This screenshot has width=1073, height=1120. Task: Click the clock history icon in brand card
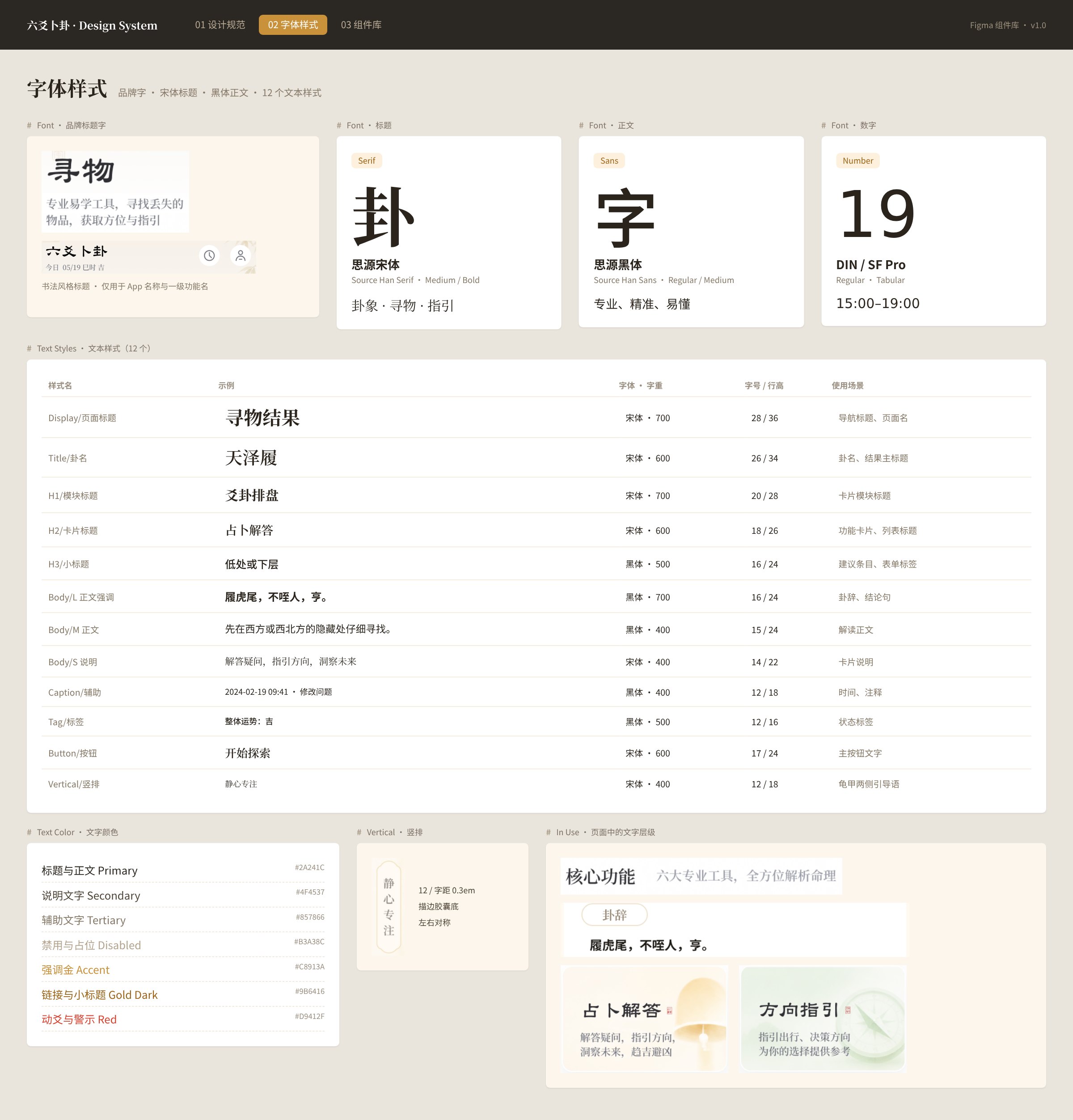(x=210, y=255)
